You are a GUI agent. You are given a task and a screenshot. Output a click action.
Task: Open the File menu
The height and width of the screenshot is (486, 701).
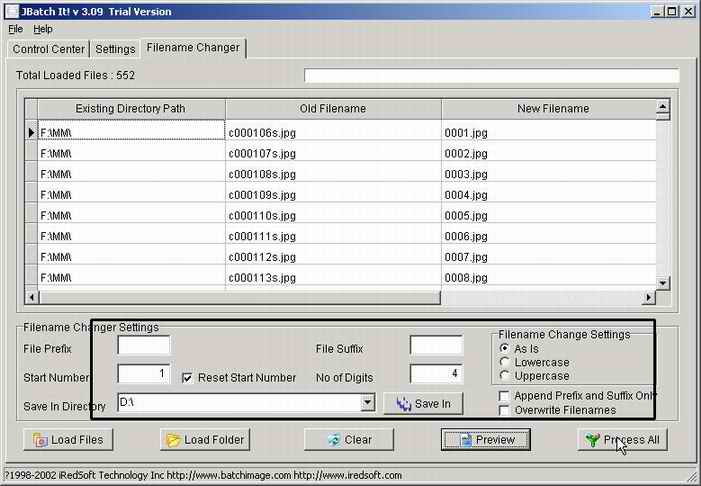(x=15, y=29)
